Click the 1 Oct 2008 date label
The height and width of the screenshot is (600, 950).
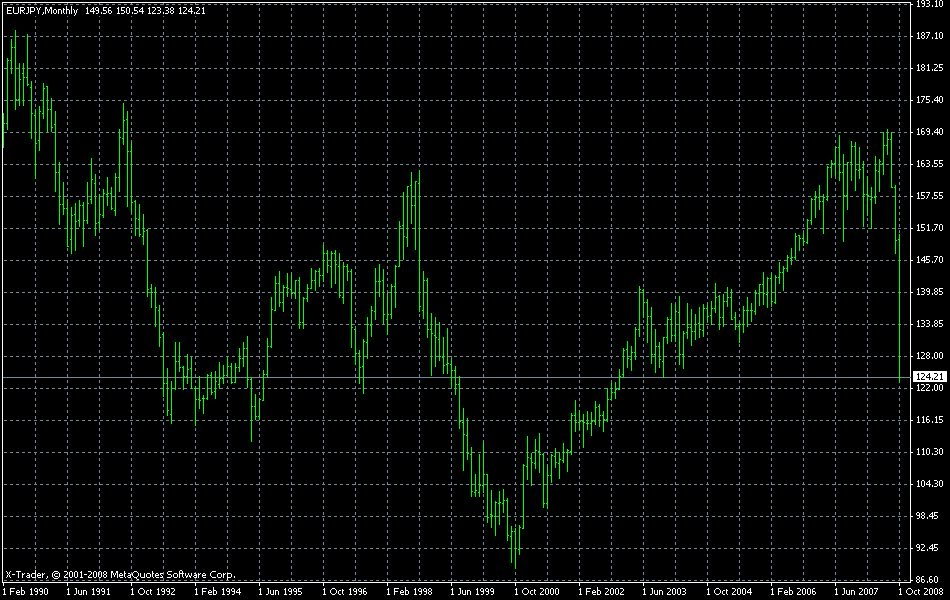pos(919,592)
